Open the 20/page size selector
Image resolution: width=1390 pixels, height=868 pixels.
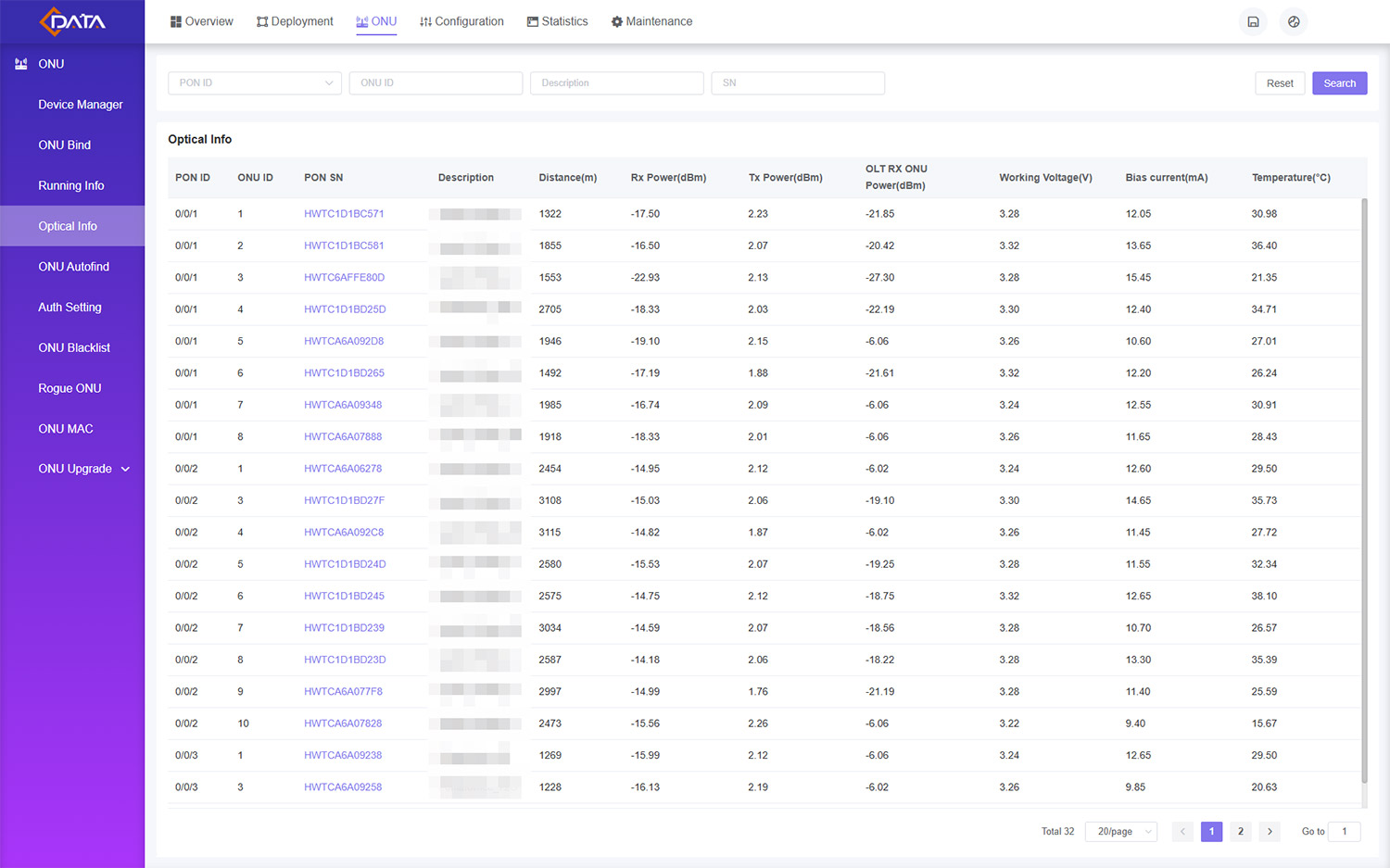pyautogui.click(x=1121, y=831)
